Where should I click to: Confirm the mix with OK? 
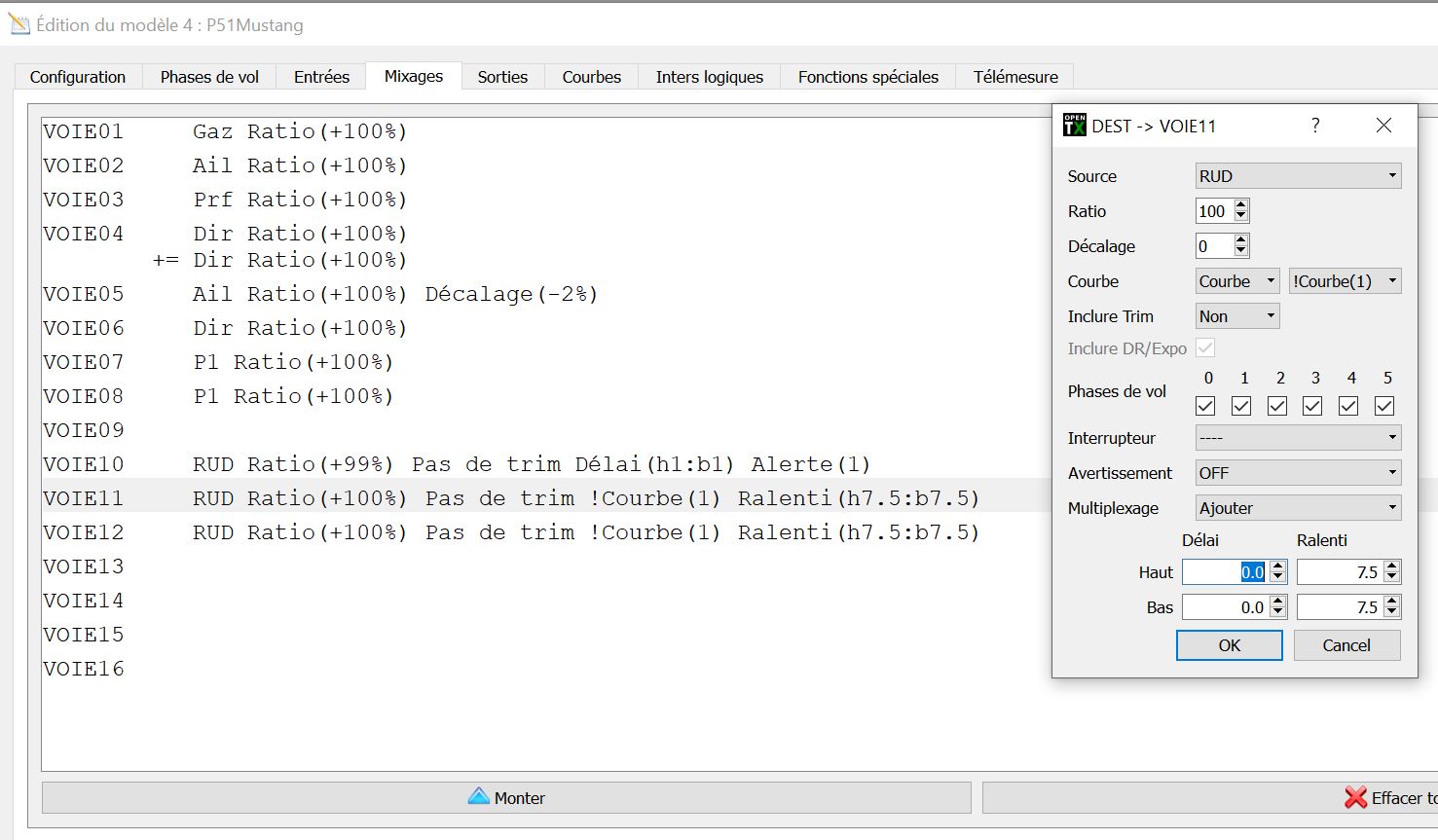1229,644
